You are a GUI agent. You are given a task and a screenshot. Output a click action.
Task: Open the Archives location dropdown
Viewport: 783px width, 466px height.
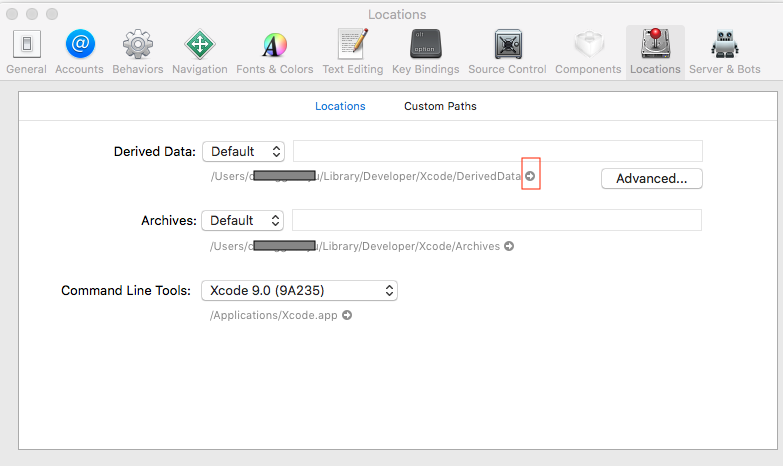pos(243,220)
